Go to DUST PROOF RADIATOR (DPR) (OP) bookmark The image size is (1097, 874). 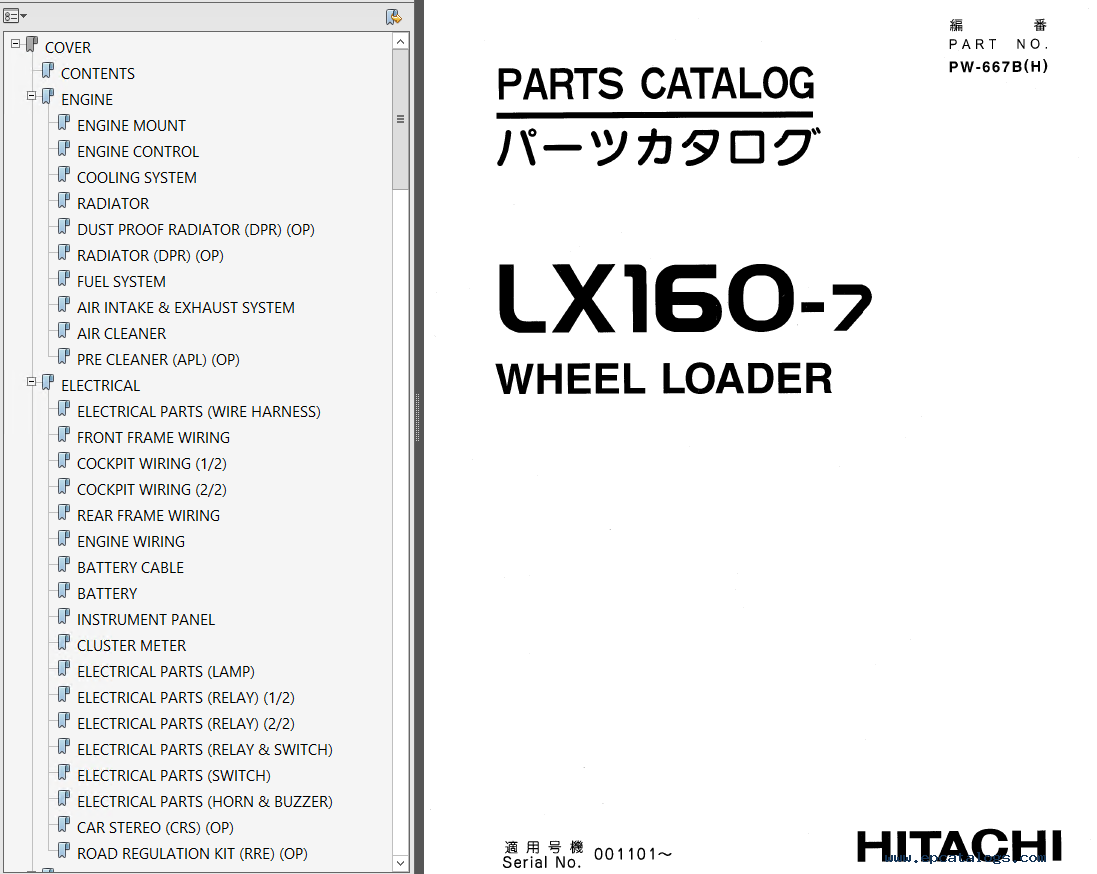coord(196,230)
